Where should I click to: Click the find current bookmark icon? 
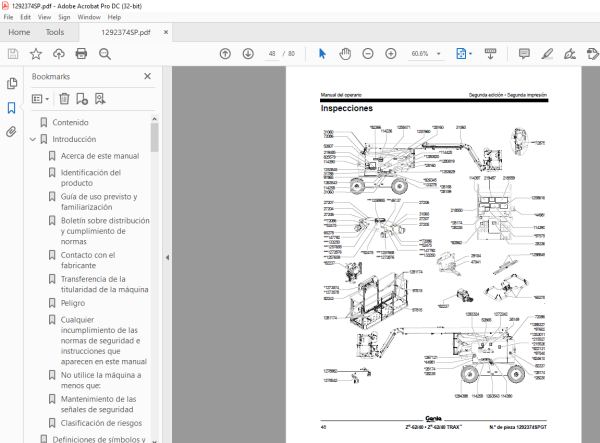[100, 99]
